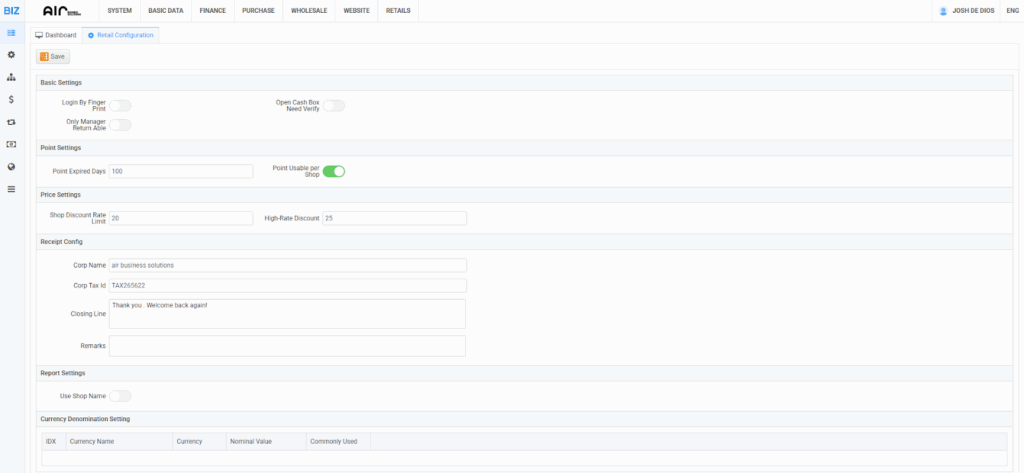The width and height of the screenshot is (1024, 473).
Task: Click the Save button
Action: (53, 57)
